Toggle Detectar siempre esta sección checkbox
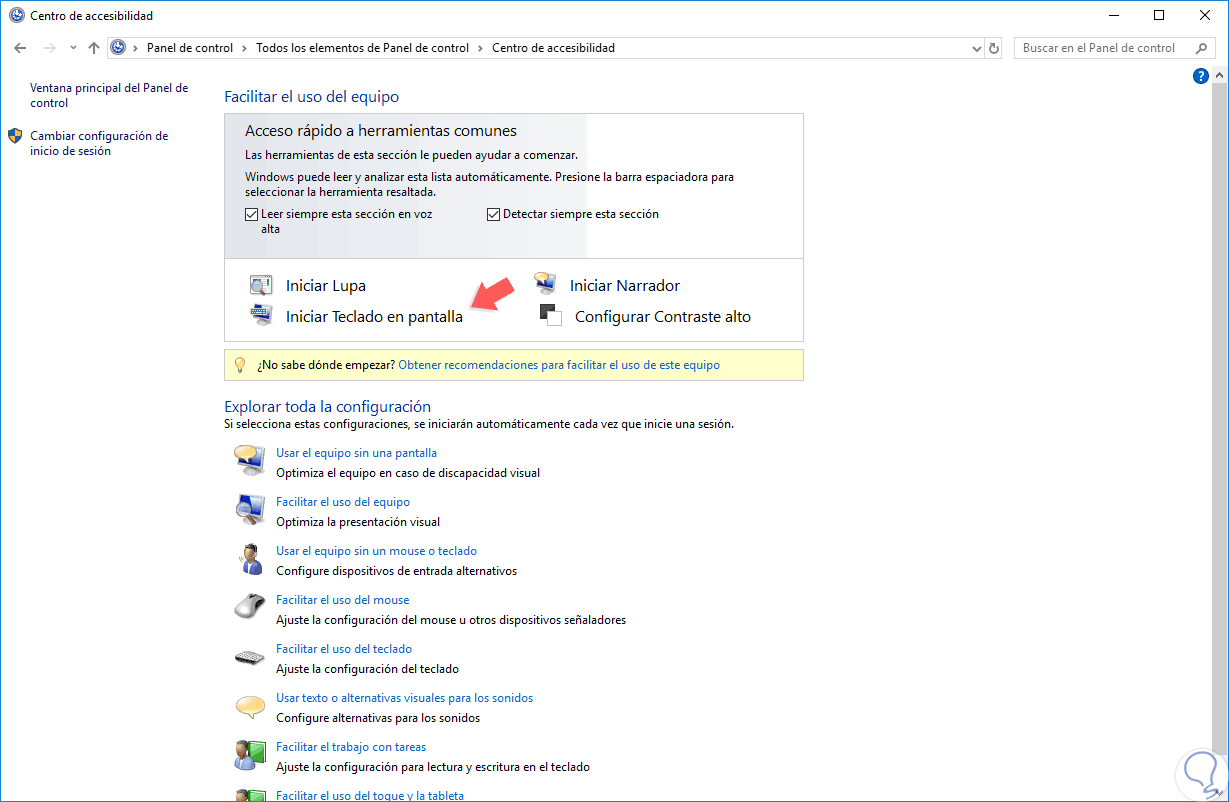This screenshot has width=1229, height=802. (493, 214)
